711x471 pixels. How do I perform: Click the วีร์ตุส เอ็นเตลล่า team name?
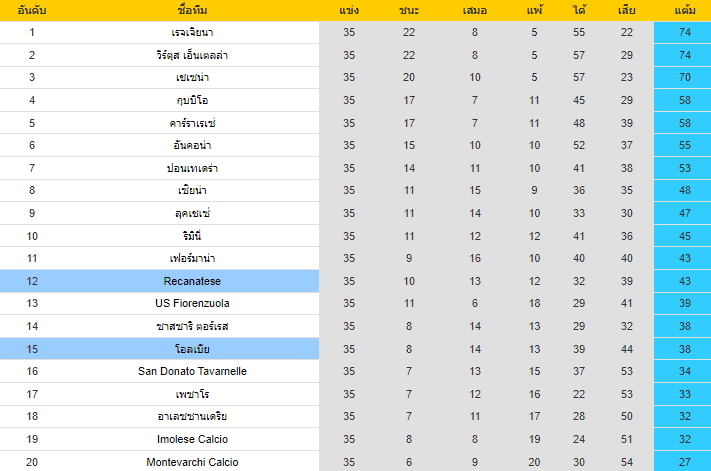[x=191, y=55]
